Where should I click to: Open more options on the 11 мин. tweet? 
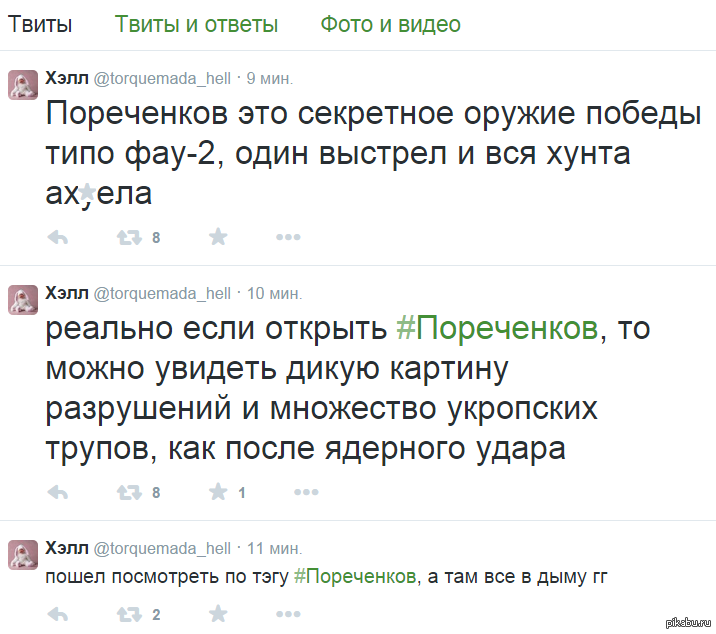(x=288, y=613)
